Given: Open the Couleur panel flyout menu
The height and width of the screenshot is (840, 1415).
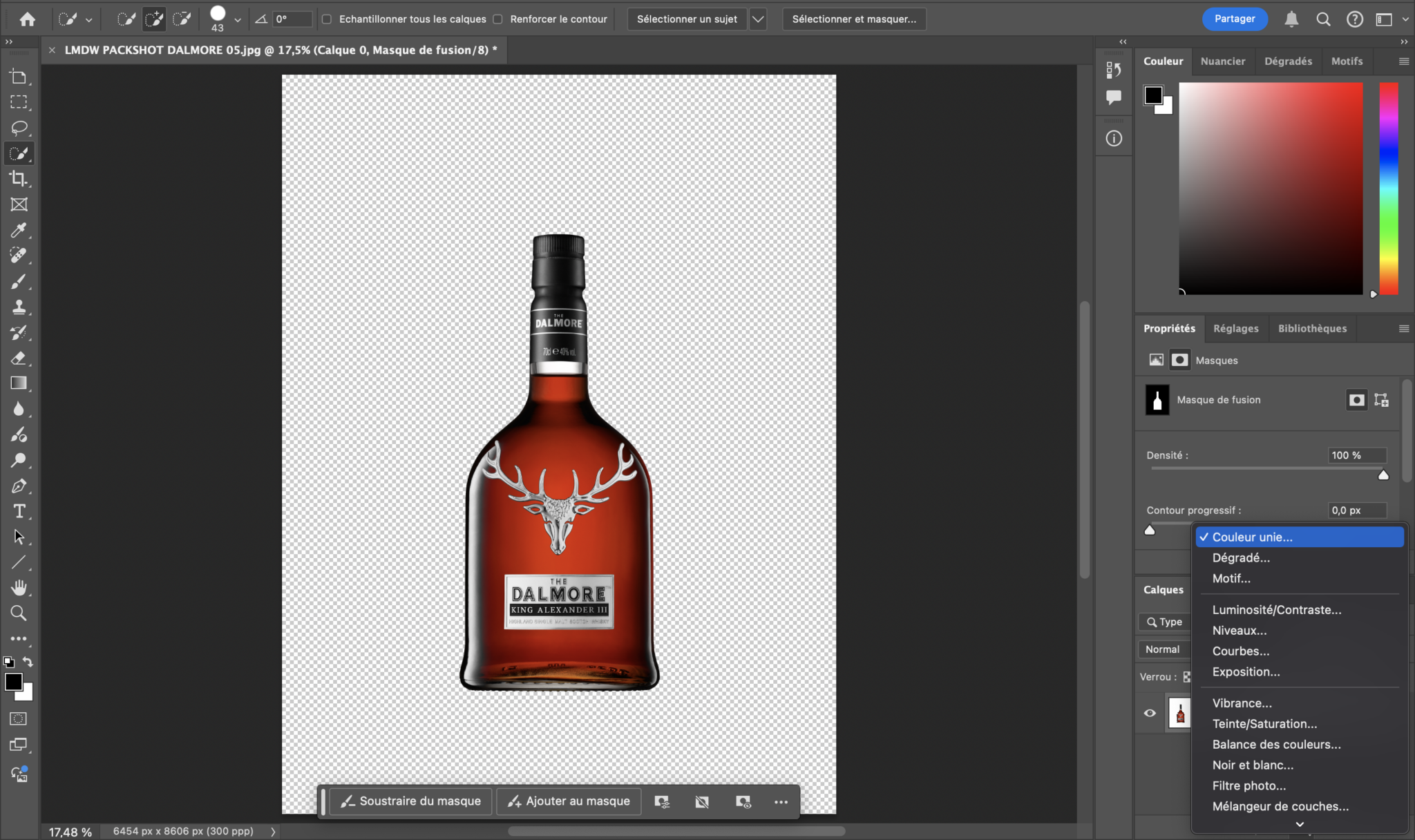Looking at the screenshot, I should 1404,61.
